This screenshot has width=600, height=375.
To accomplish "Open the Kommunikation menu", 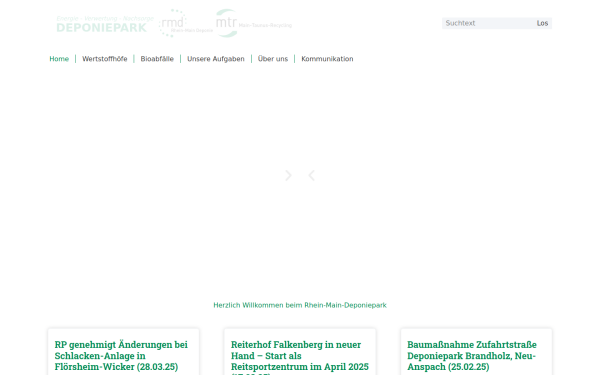I will pos(327,59).
